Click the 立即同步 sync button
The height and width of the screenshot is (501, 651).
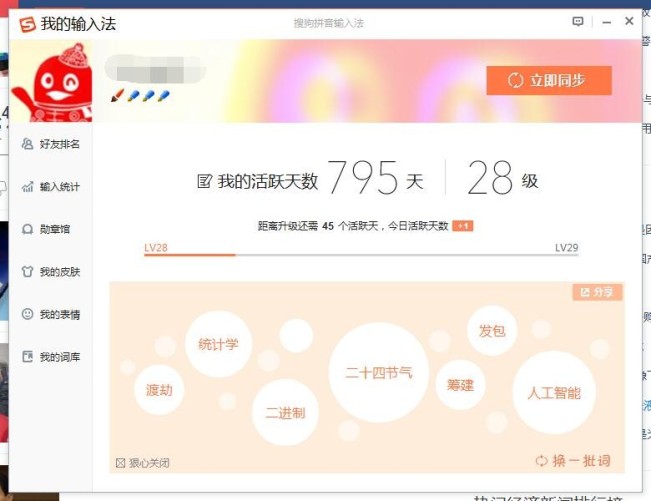coord(549,80)
